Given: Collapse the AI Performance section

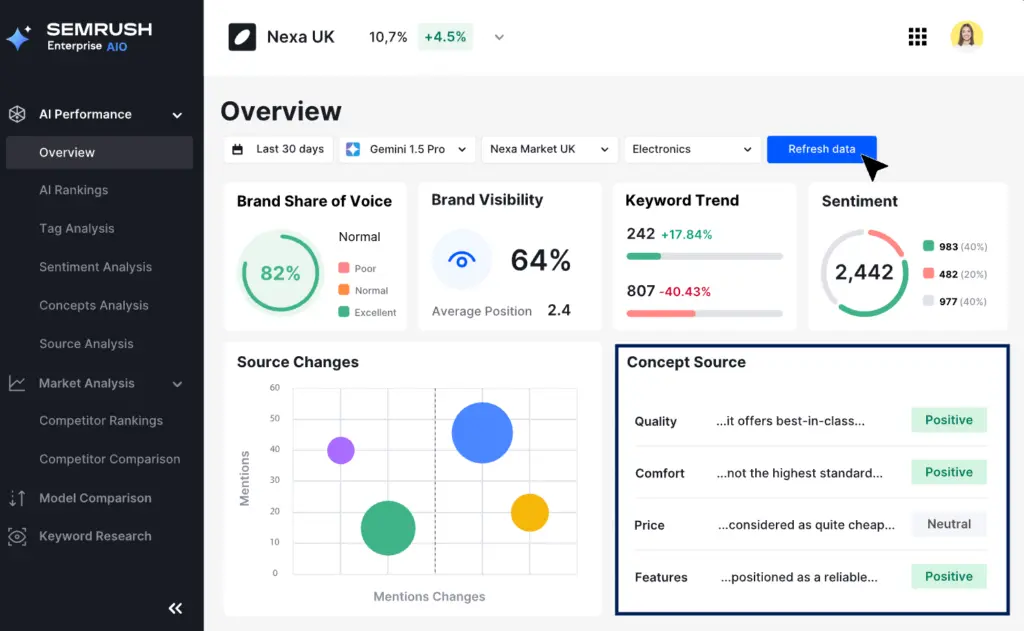Looking at the screenshot, I should [177, 114].
